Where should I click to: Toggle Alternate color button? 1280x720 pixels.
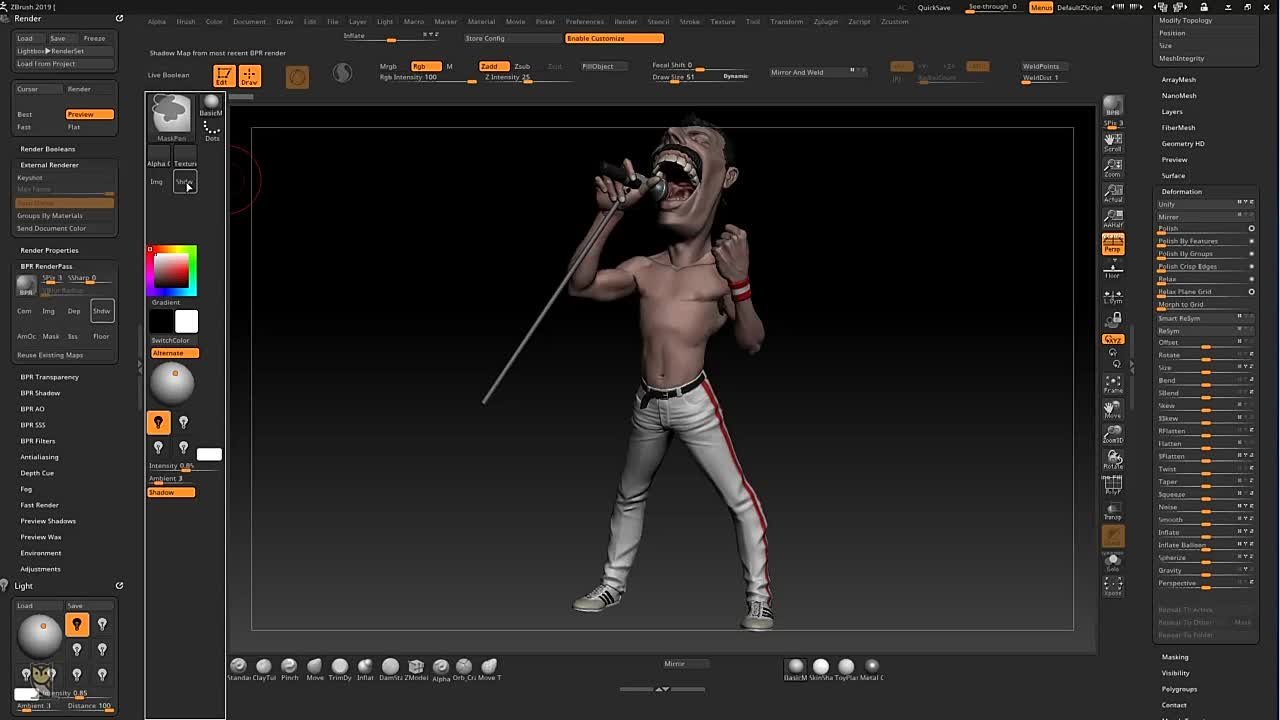[x=174, y=353]
